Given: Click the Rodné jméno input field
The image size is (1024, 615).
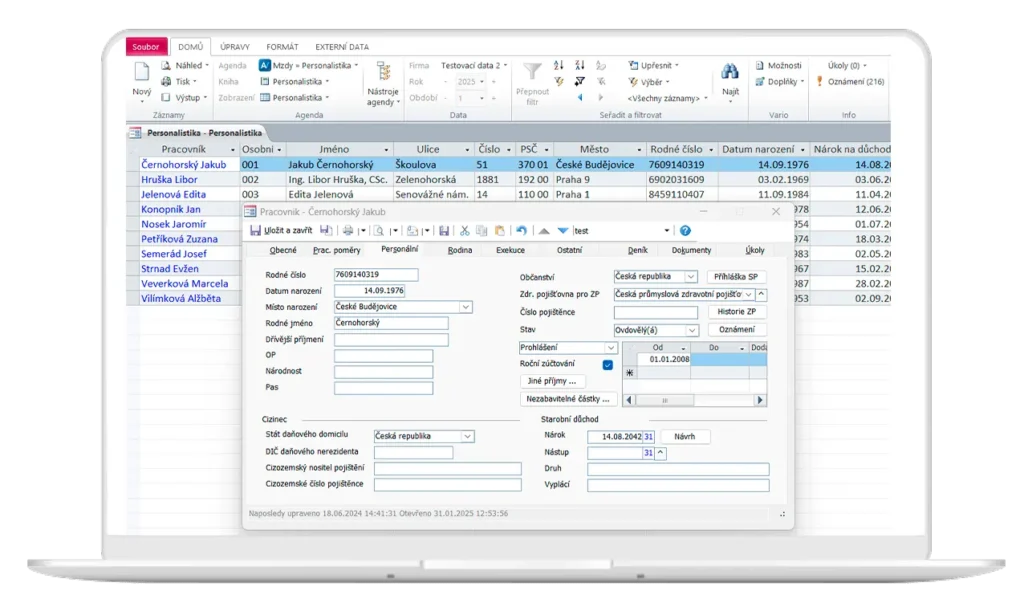Looking at the screenshot, I should tap(391, 323).
